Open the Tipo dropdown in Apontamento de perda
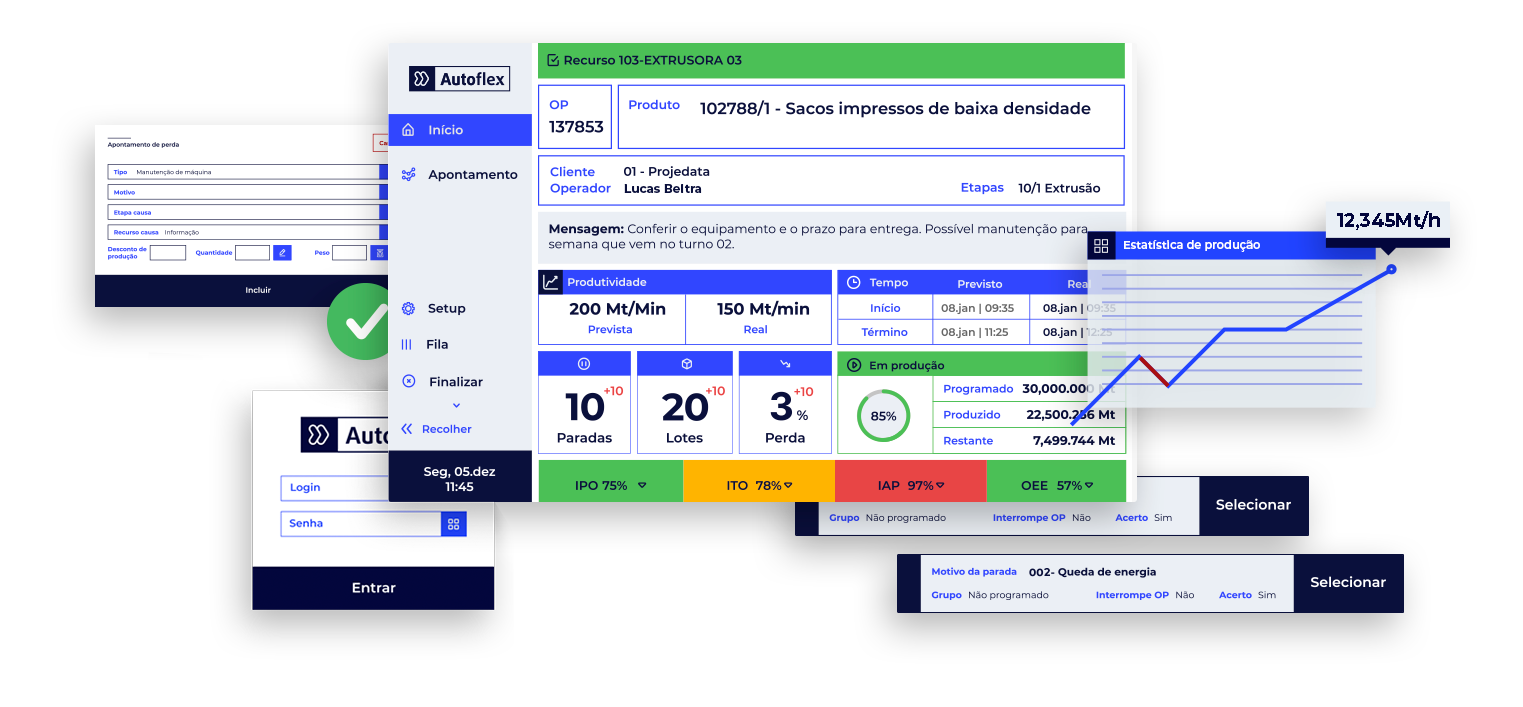Viewport: 1523px width, 707px height. click(x=248, y=172)
